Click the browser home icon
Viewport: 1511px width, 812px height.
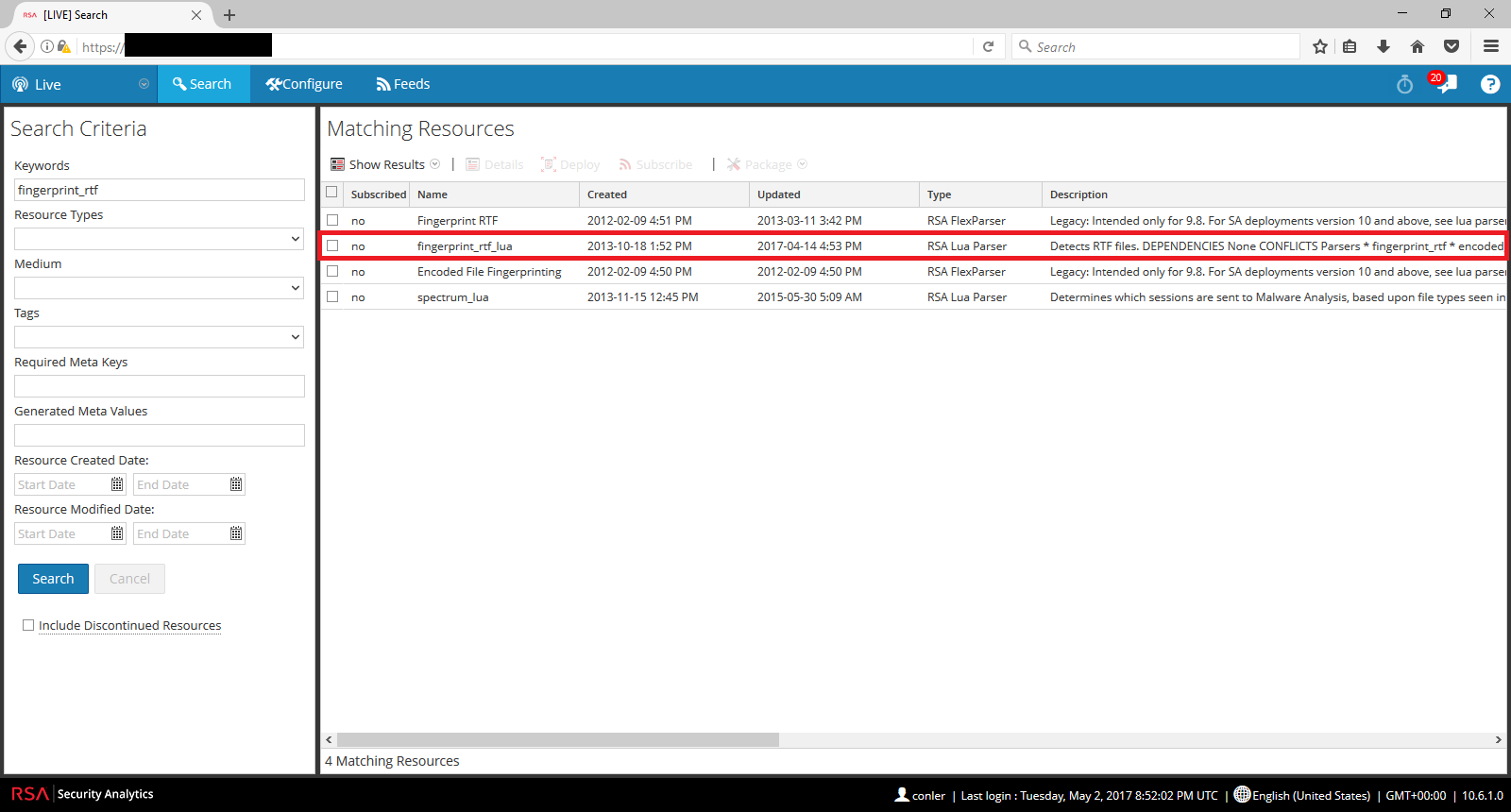(1417, 46)
